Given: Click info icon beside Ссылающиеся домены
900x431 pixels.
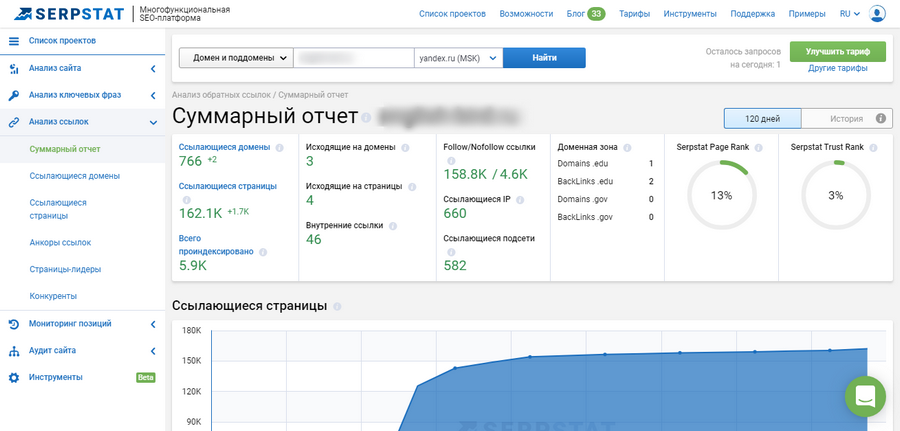Looking at the screenshot, I should pos(280,147).
